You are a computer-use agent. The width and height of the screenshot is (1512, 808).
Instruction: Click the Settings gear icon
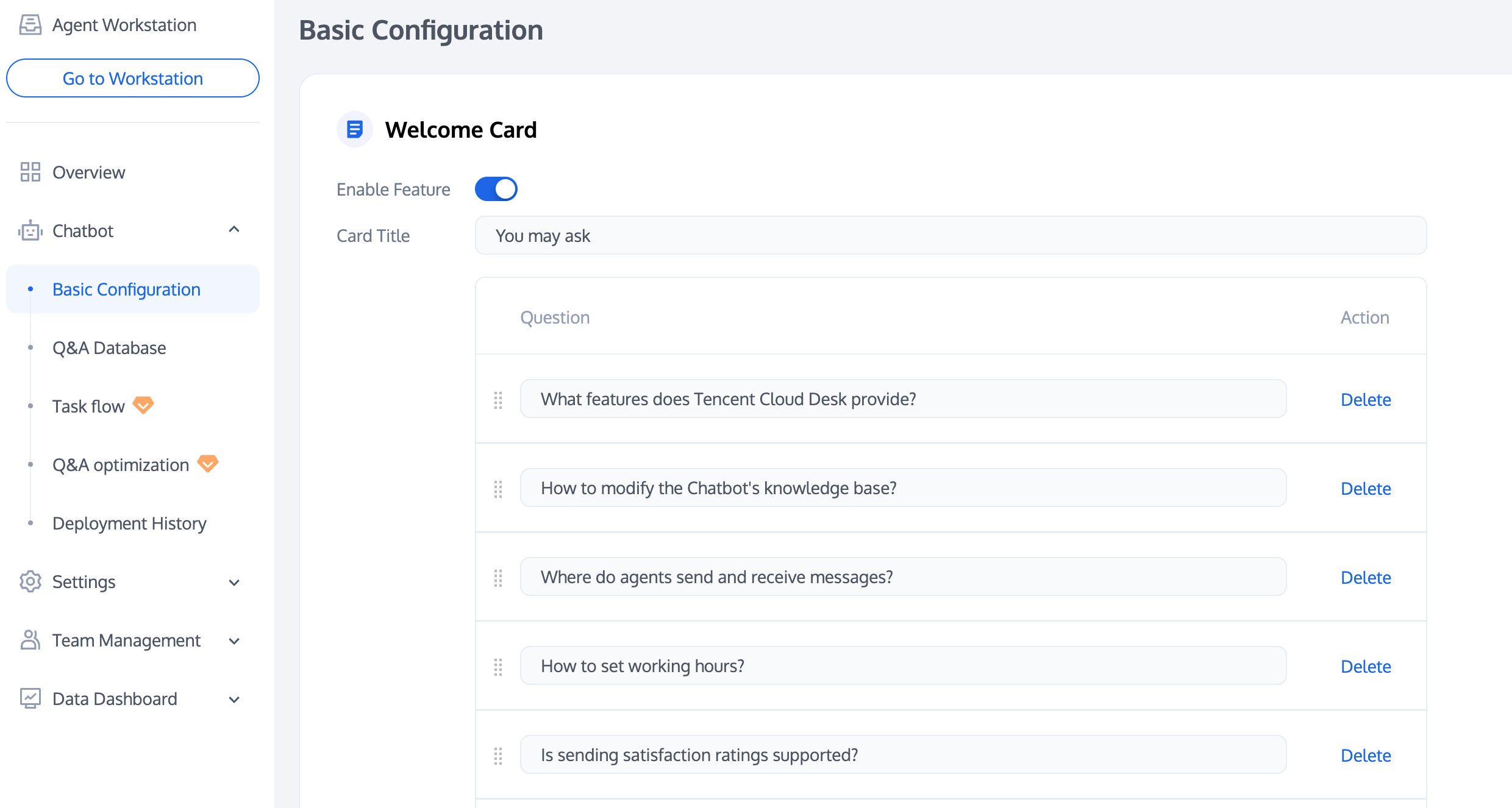30,582
